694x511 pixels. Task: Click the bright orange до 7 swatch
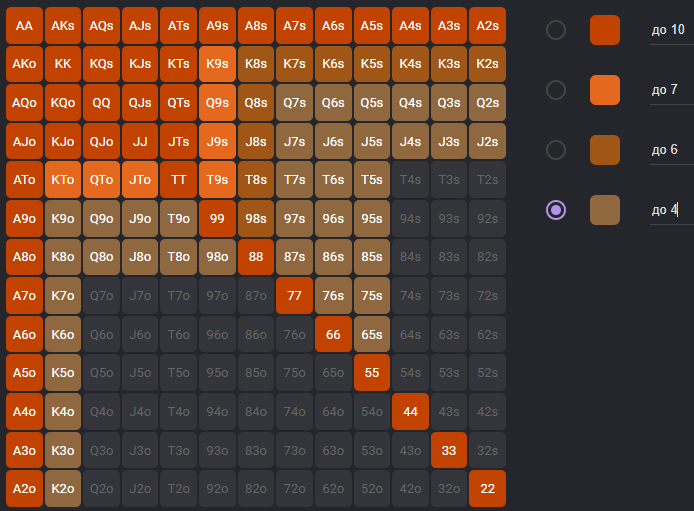coord(605,90)
